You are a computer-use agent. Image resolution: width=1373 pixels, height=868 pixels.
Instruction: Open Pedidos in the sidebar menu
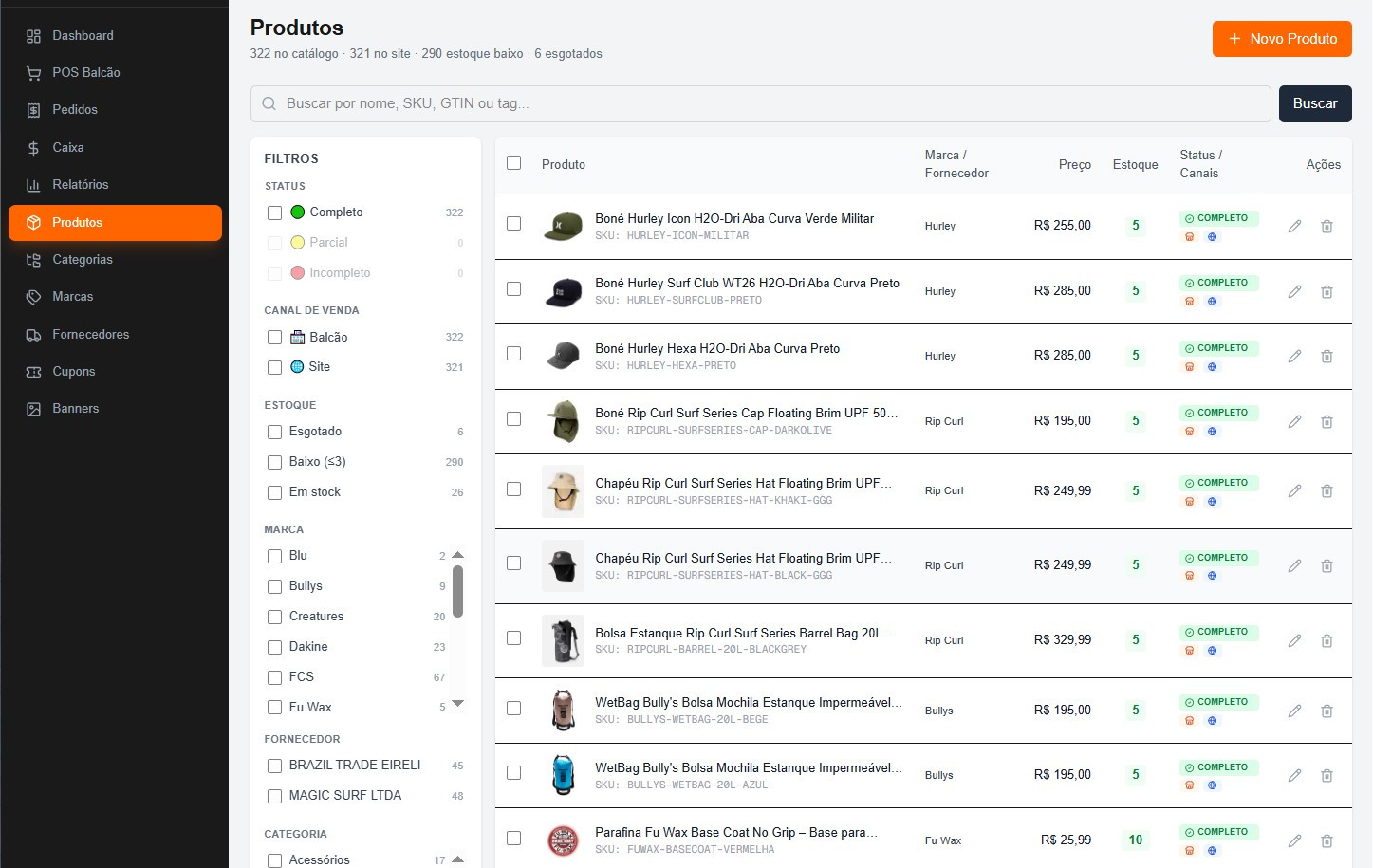coord(115,110)
